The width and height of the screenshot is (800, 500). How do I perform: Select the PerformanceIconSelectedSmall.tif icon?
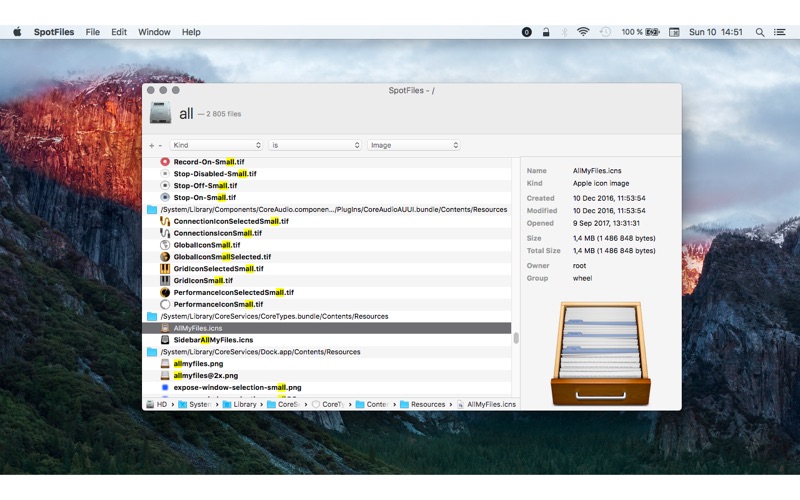(165, 293)
